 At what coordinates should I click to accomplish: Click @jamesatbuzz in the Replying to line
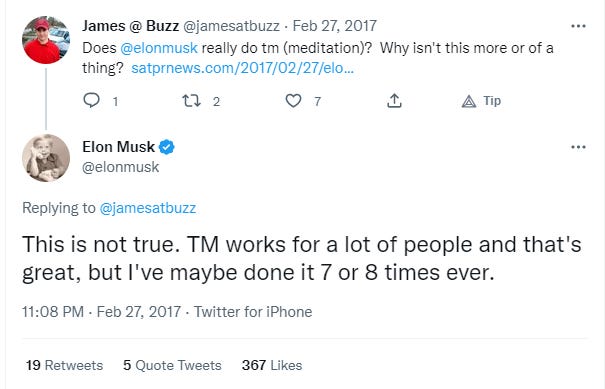(x=148, y=208)
